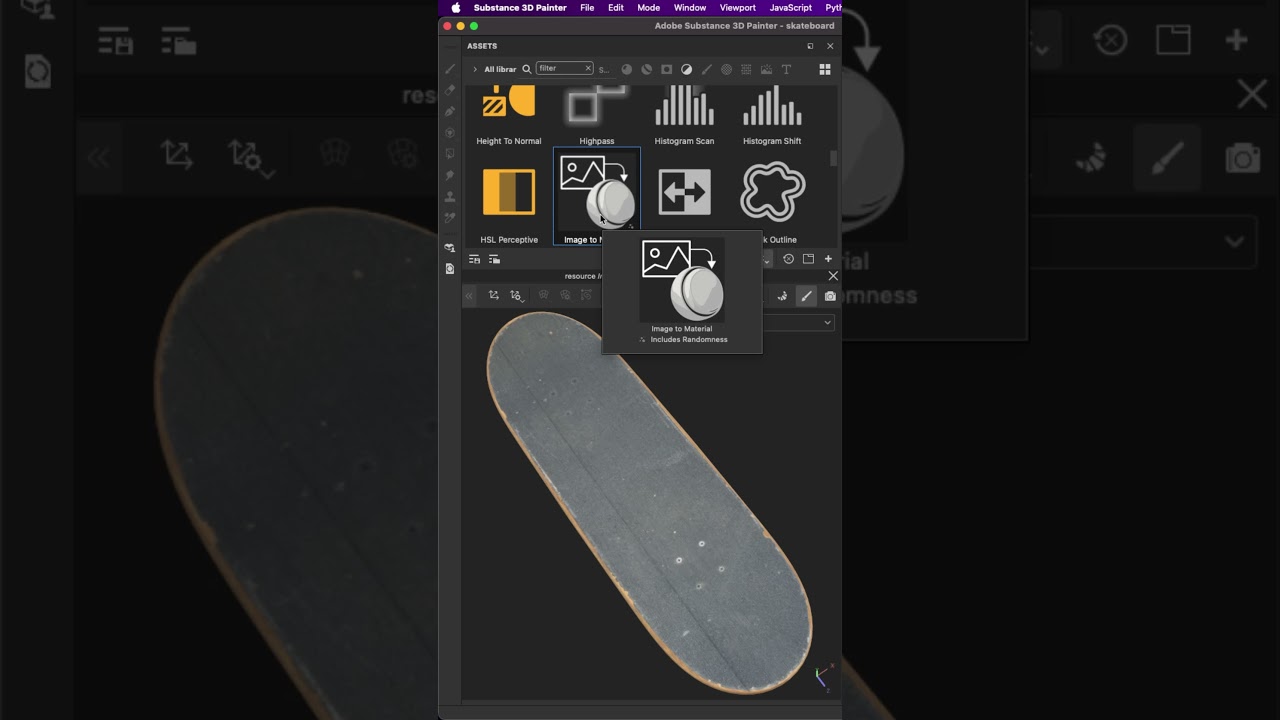Click the transform axes icon in viewport toolbar
This screenshot has width=1280, height=720.
point(494,295)
